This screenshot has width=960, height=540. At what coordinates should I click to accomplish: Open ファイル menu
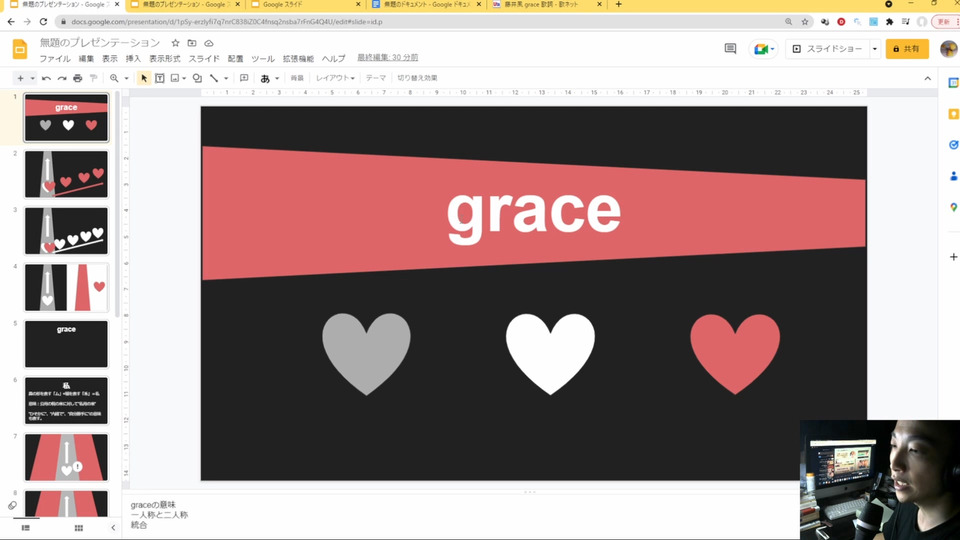point(54,59)
